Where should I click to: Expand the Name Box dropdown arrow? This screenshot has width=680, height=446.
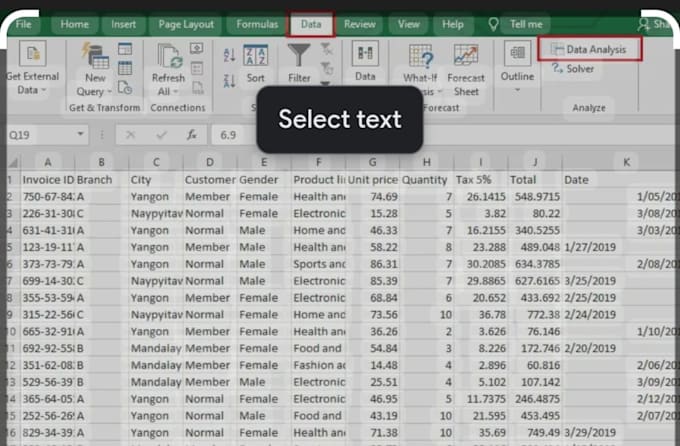(81, 134)
